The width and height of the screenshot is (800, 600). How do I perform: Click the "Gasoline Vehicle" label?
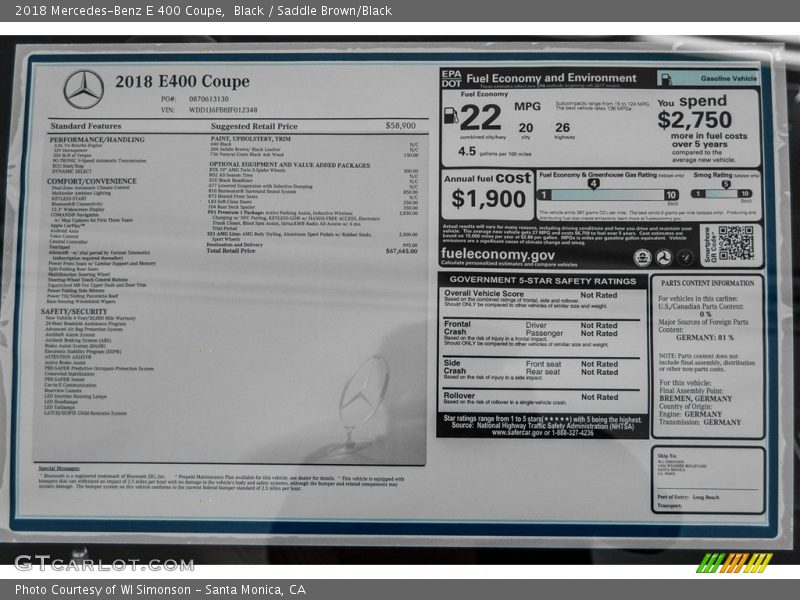click(x=729, y=79)
